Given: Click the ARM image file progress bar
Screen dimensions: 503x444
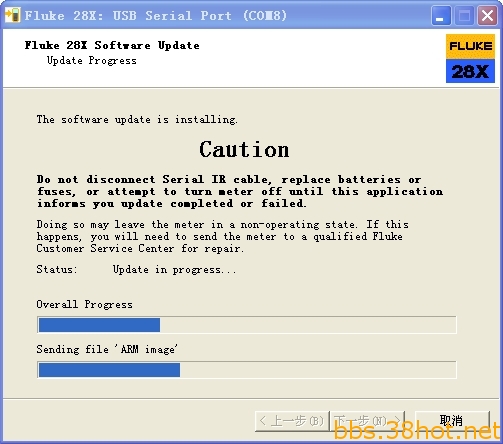Looking at the screenshot, I should pyautogui.click(x=247, y=370).
